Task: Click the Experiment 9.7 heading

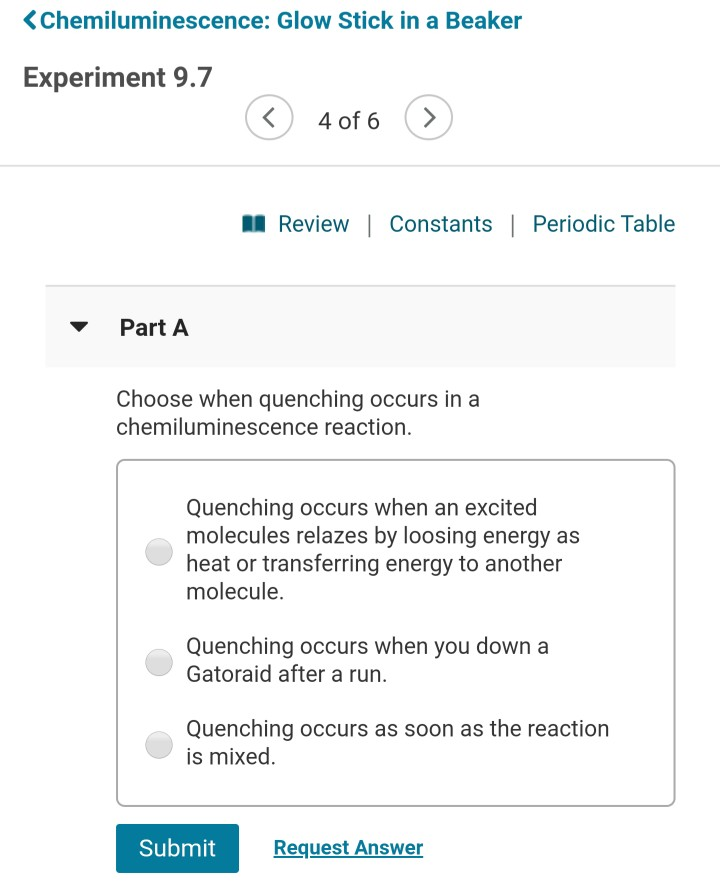Action: pyautogui.click(x=117, y=77)
